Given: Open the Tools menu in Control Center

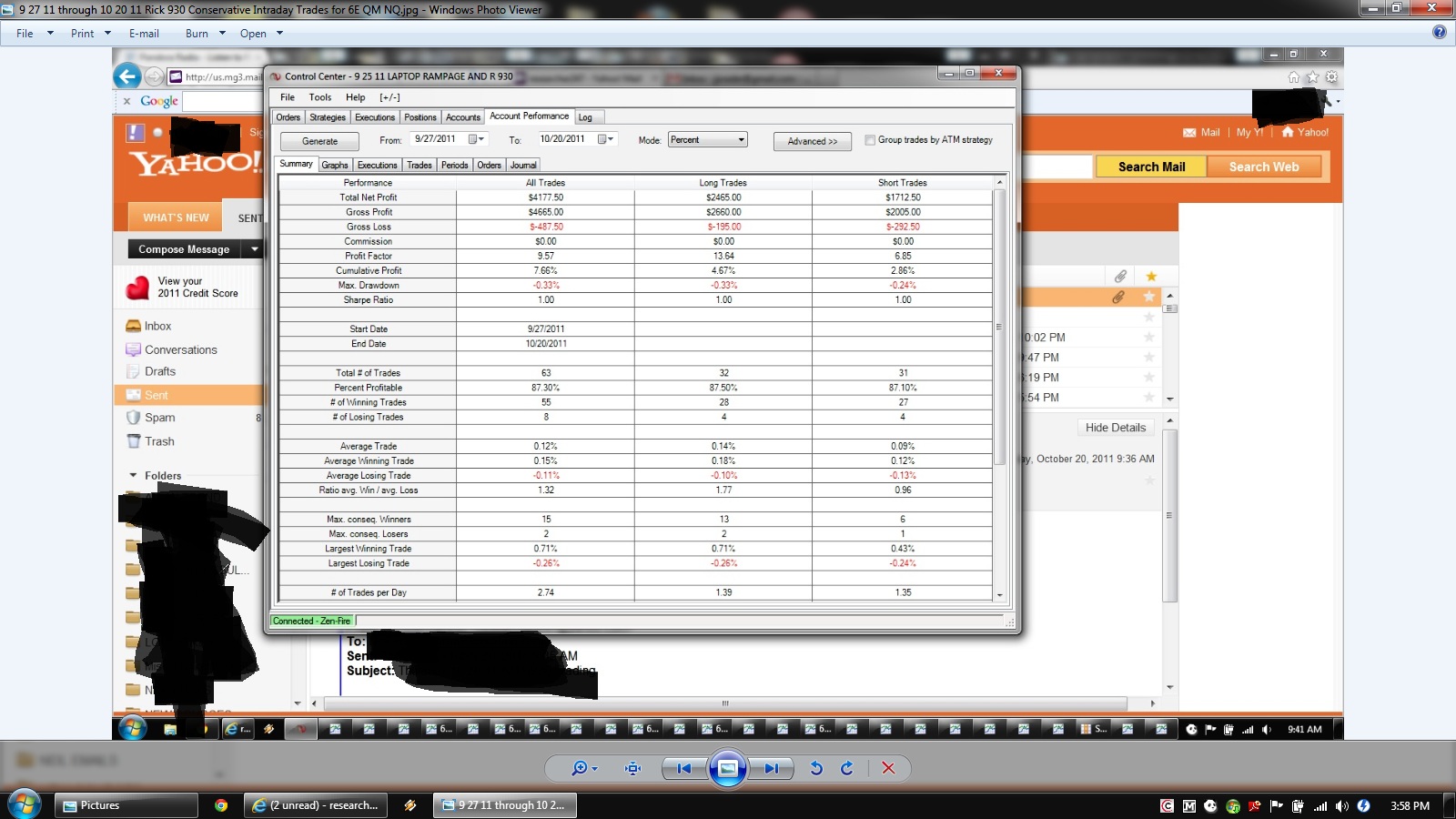Looking at the screenshot, I should coord(320,97).
